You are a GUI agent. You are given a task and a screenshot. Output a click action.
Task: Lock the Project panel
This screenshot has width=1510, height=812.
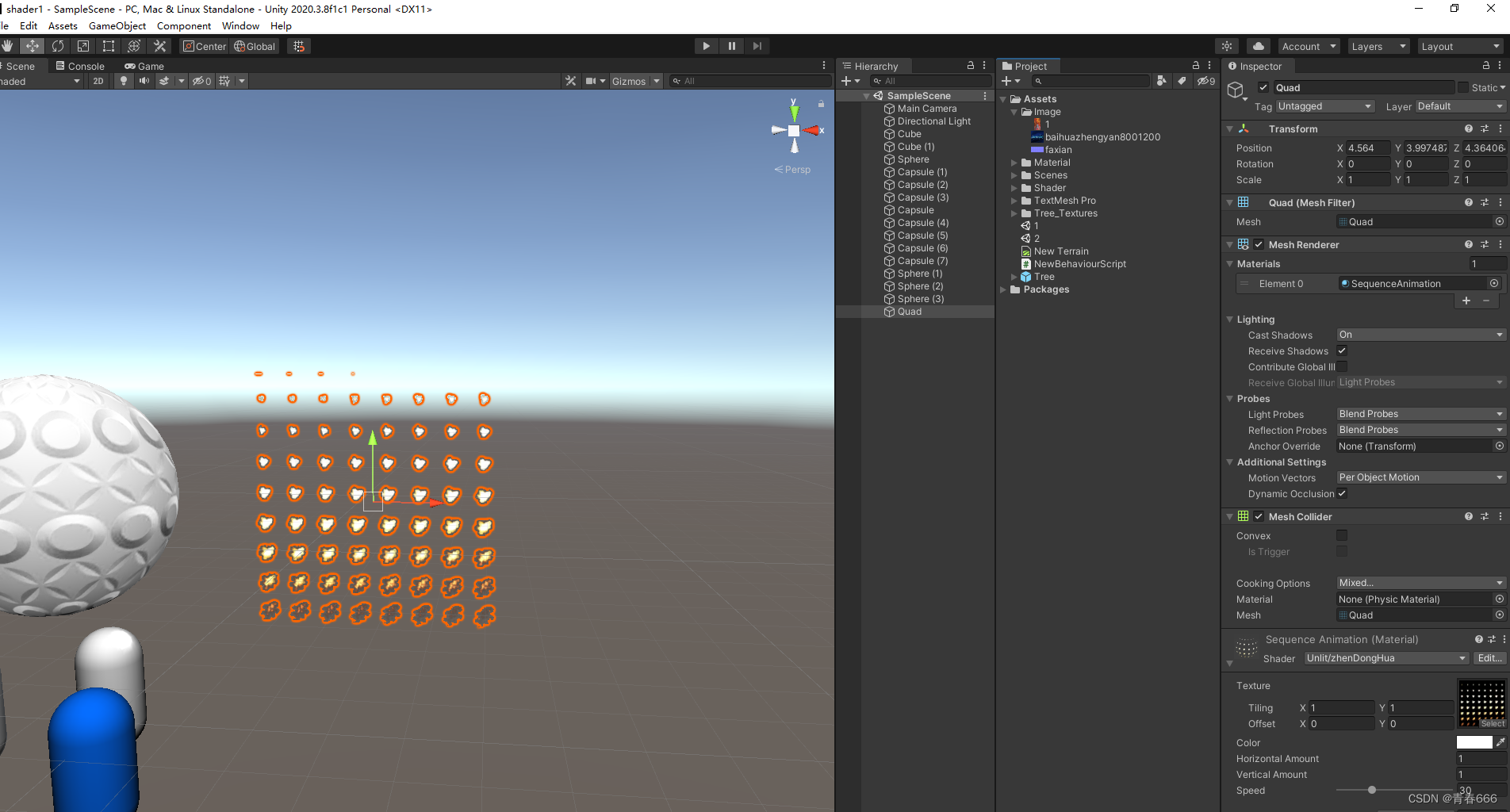[1195, 66]
